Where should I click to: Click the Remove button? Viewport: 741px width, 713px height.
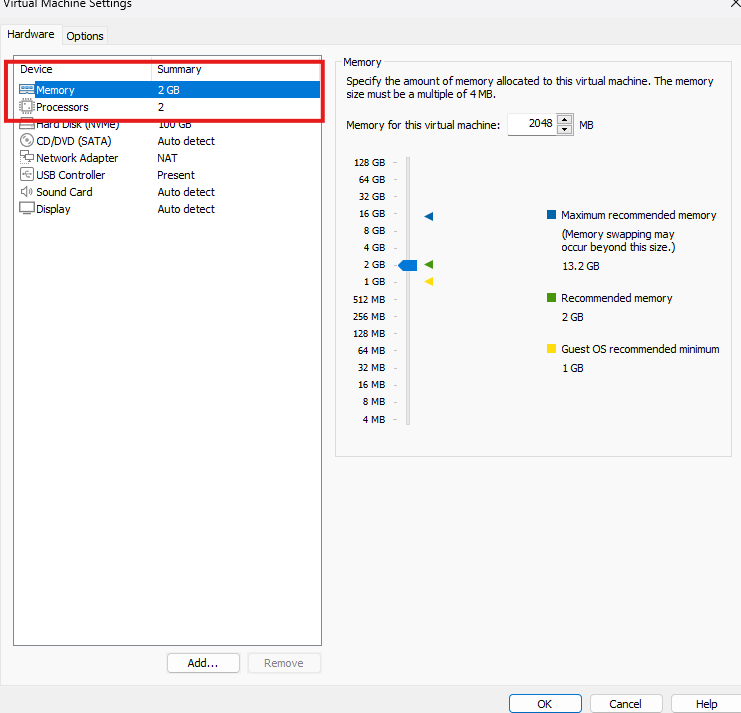[284, 663]
